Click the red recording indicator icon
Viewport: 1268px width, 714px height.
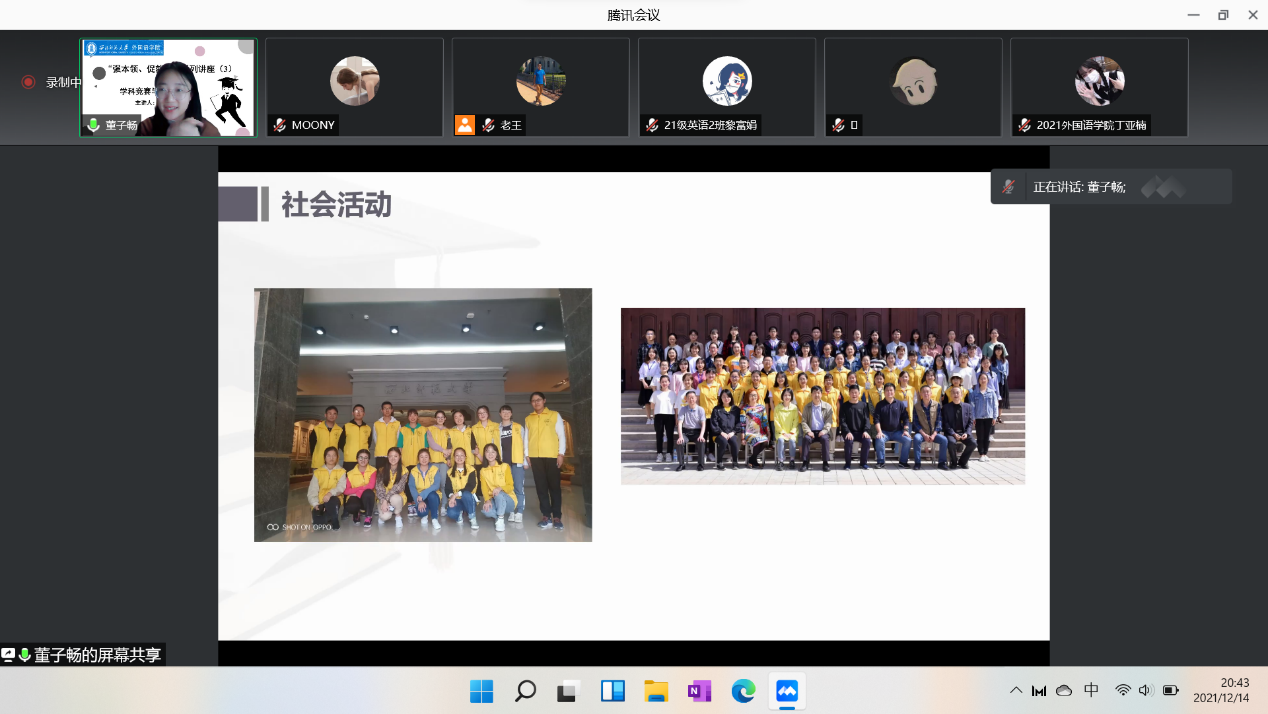tap(29, 82)
